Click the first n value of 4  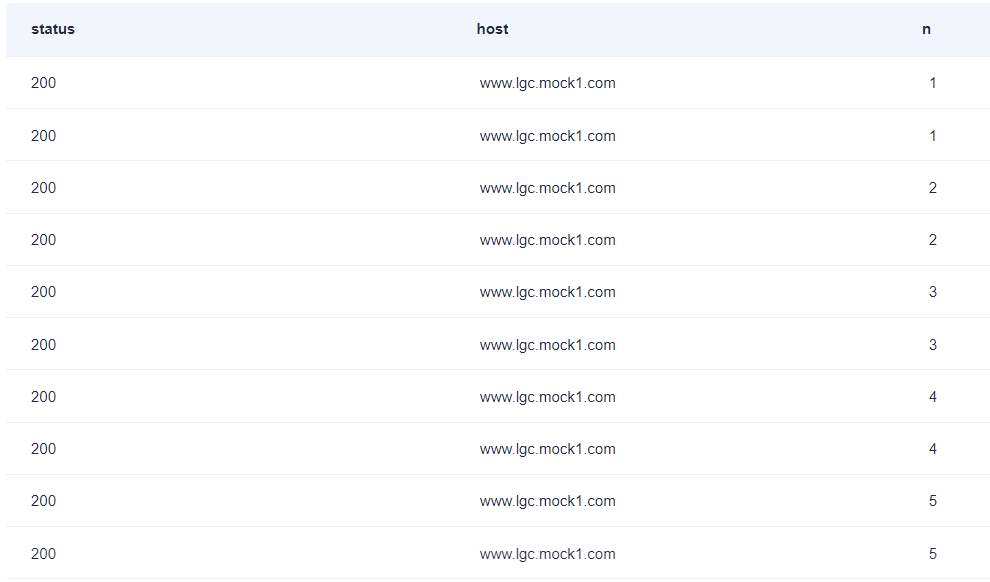coord(933,396)
